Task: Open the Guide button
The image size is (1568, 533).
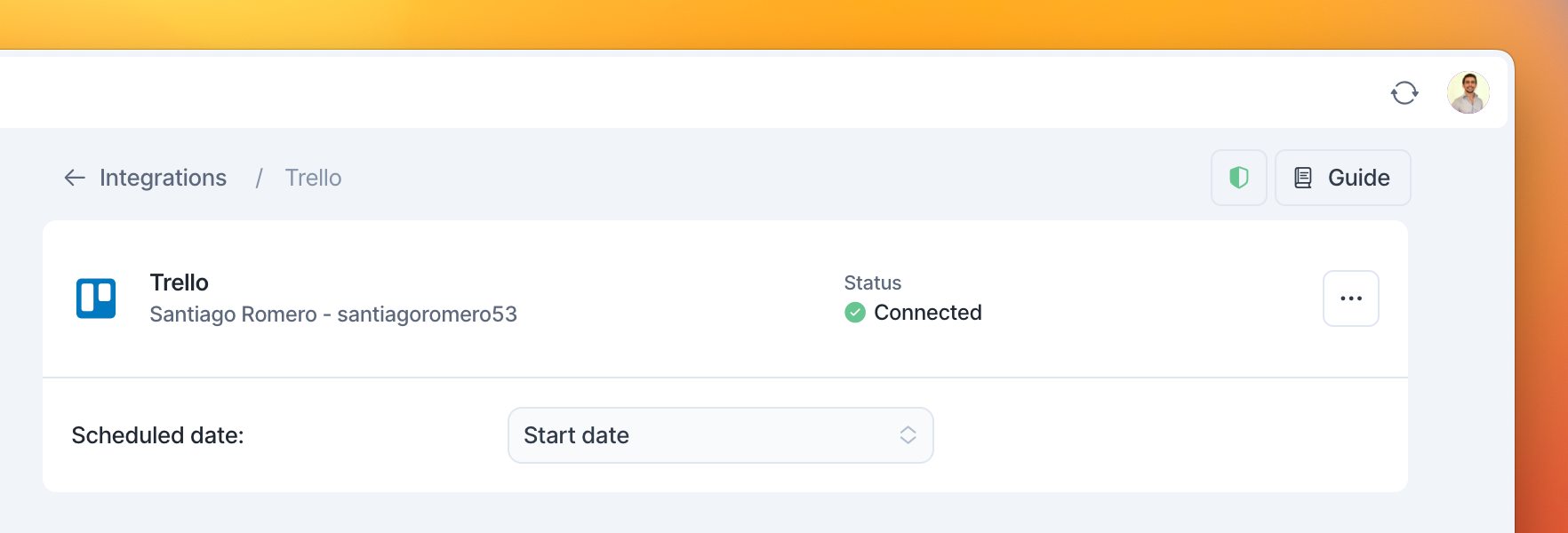Action: tap(1342, 178)
